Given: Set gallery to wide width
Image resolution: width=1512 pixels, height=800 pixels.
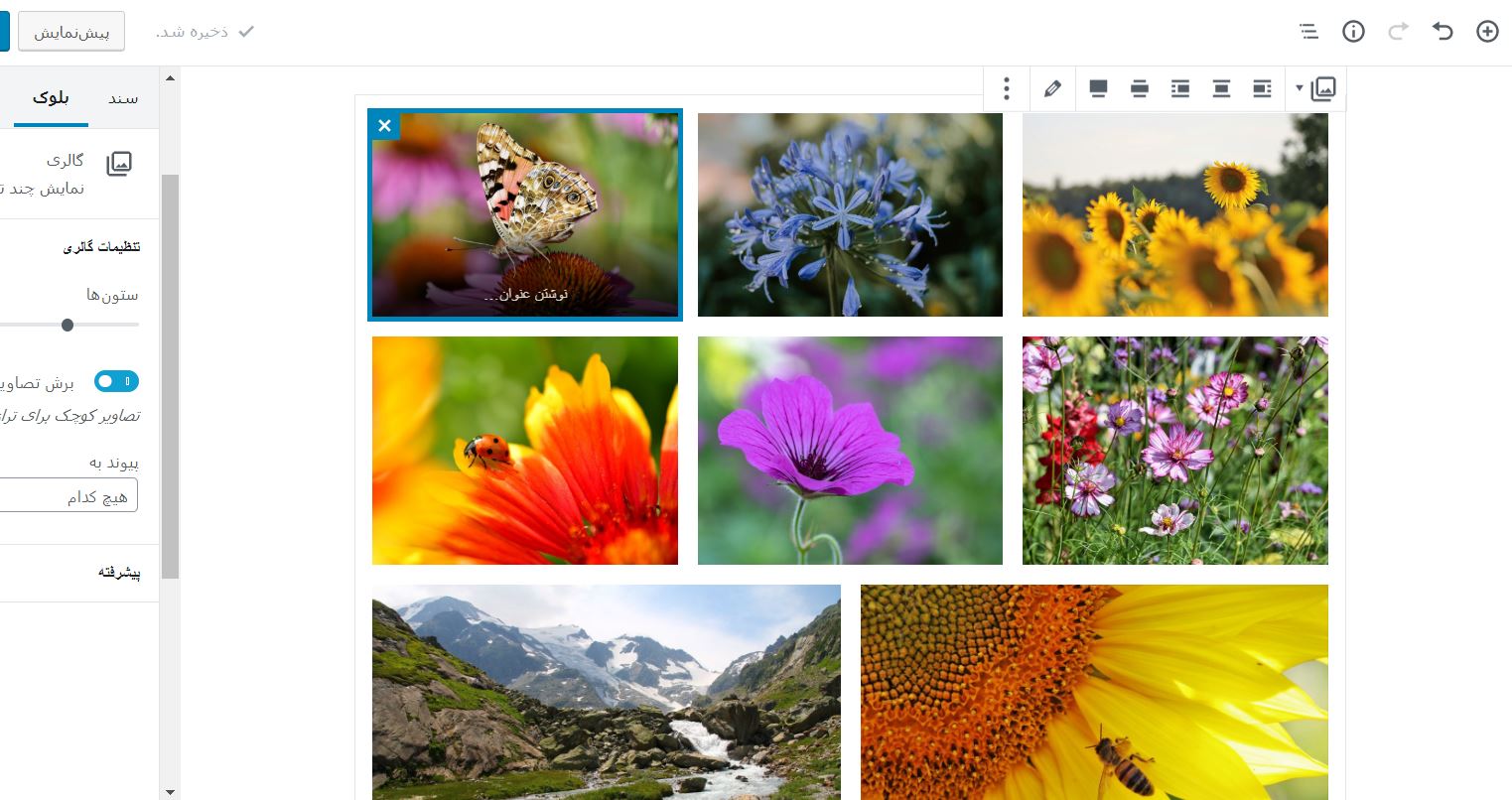Looking at the screenshot, I should click(x=1140, y=89).
